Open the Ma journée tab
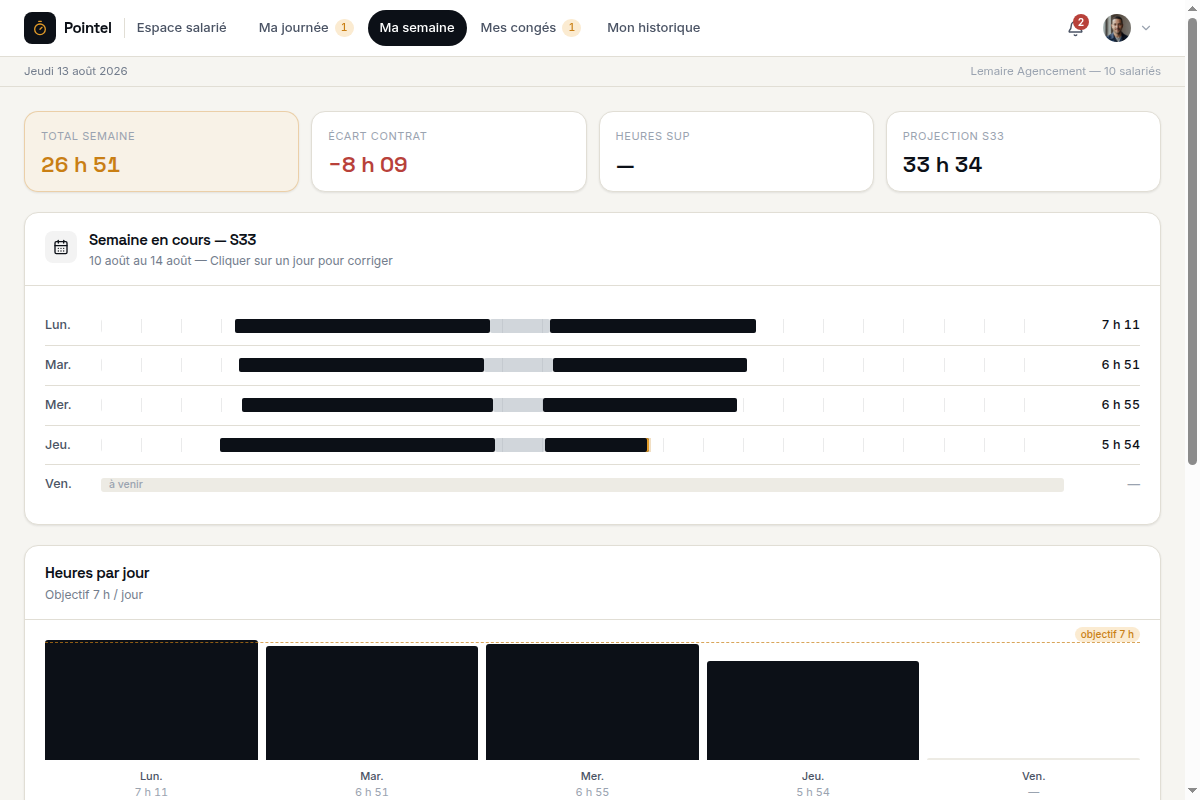 305,28
